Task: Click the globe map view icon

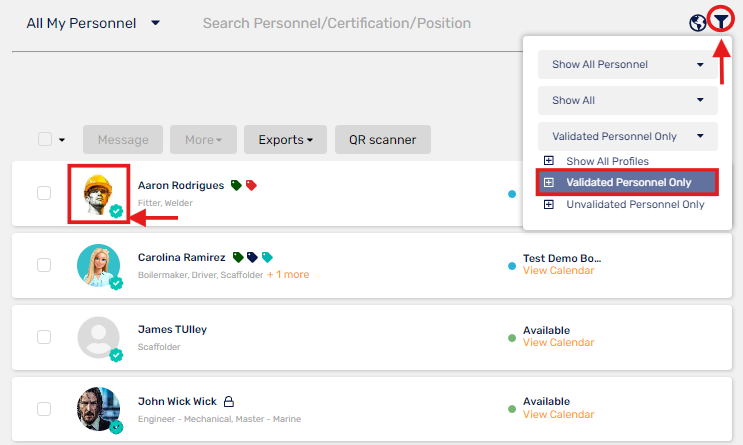Action: click(x=698, y=23)
